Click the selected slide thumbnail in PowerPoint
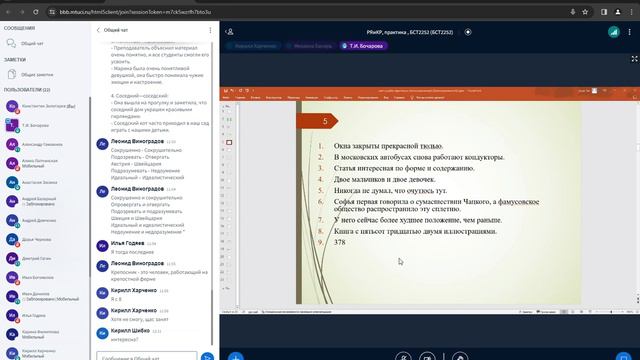 pyautogui.click(x=229, y=142)
